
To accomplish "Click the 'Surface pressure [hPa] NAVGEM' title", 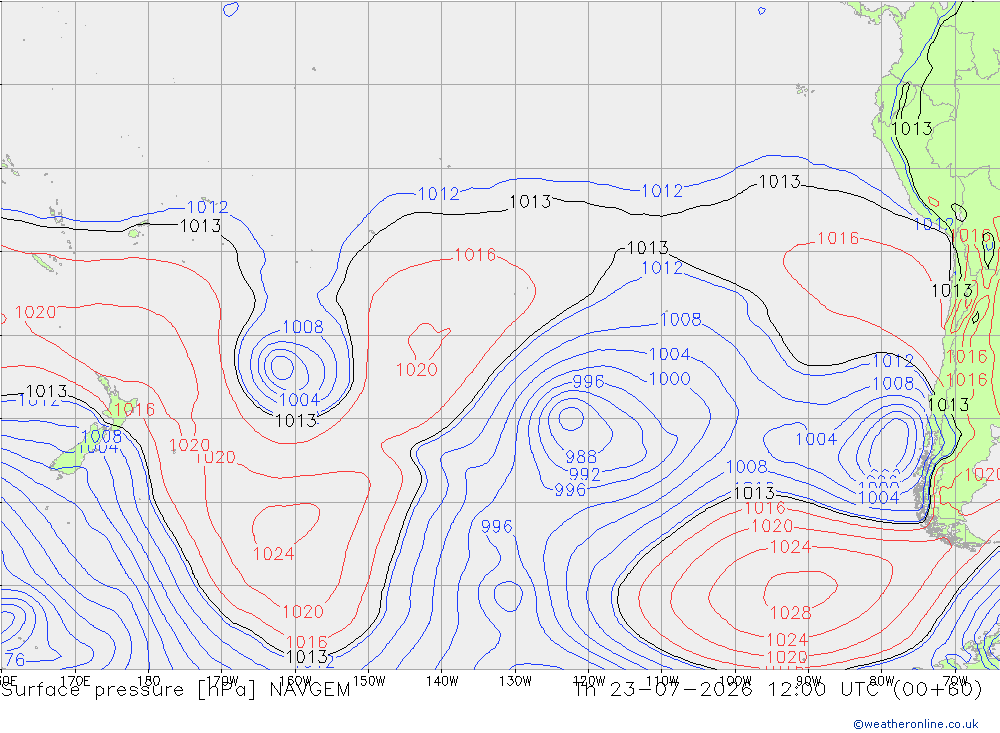I will pyautogui.click(x=175, y=690).
